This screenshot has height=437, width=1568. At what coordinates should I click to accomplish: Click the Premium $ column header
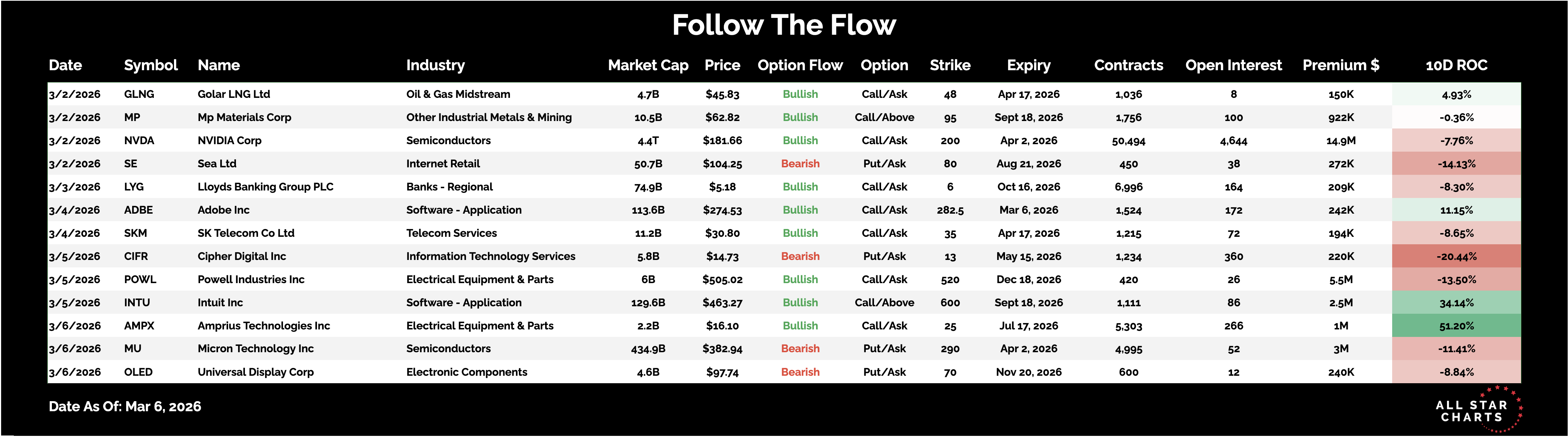pyautogui.click(x=1340, y=65)
